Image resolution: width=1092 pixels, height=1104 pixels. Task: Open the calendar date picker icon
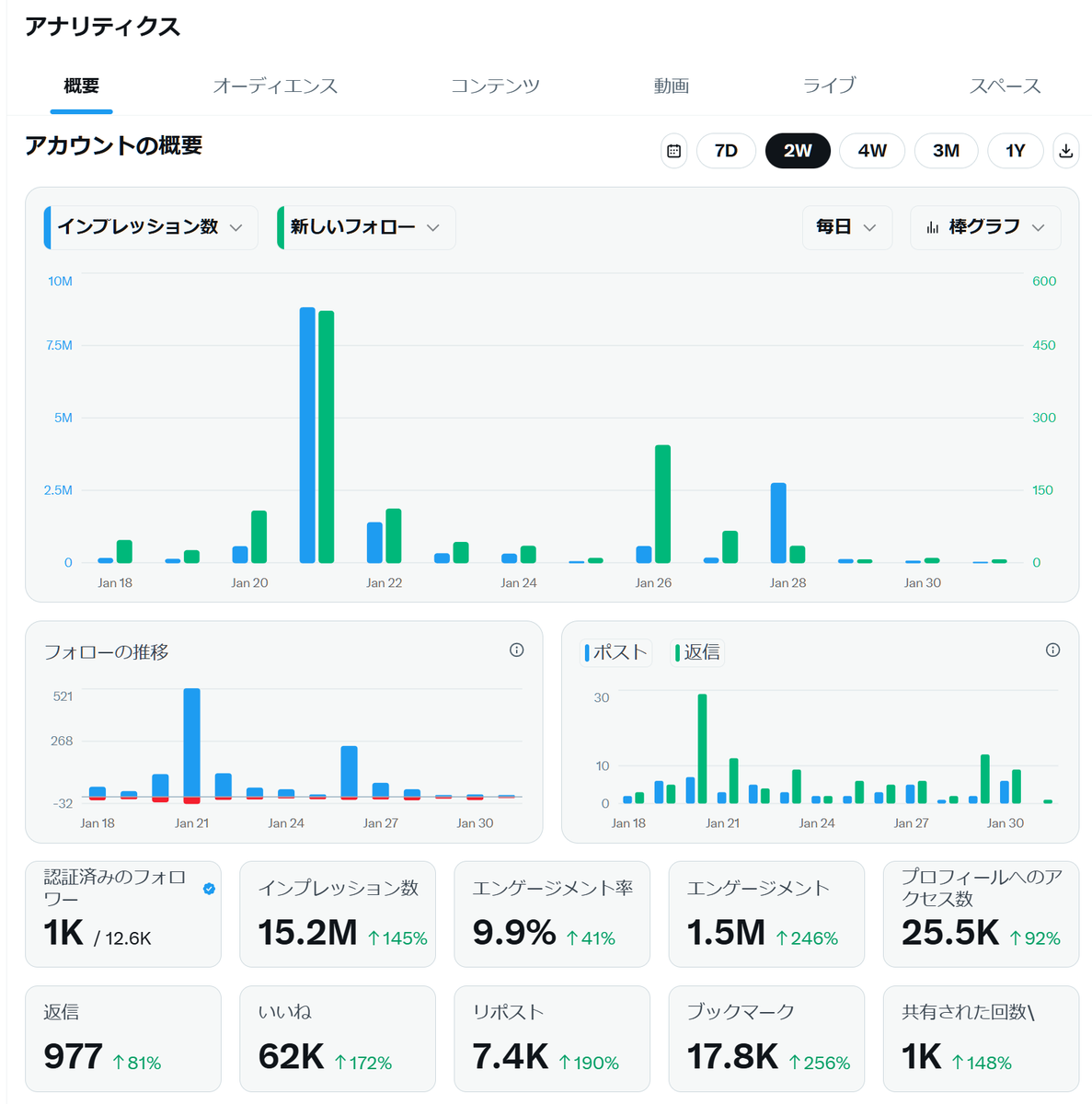pos(673,151)
